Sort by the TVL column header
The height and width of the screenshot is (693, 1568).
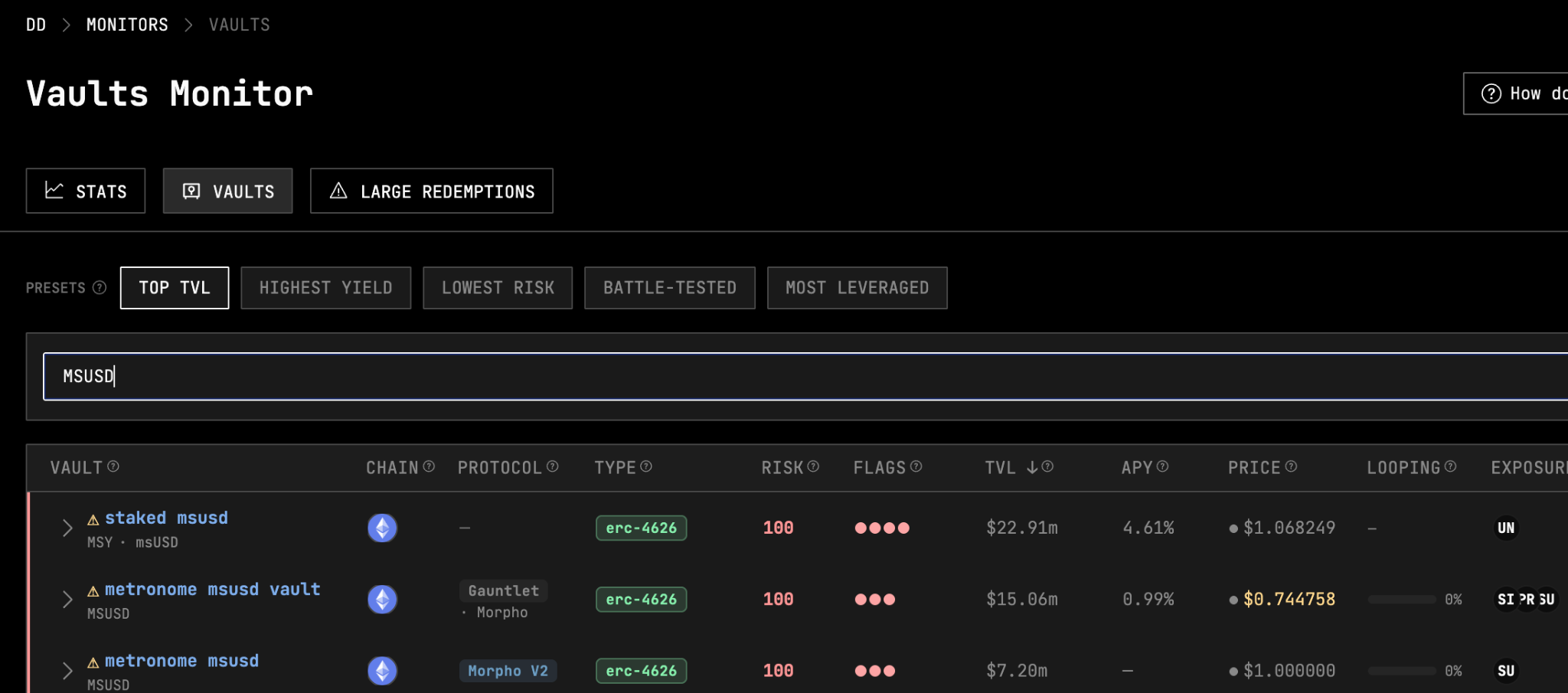click(1011, 468)
